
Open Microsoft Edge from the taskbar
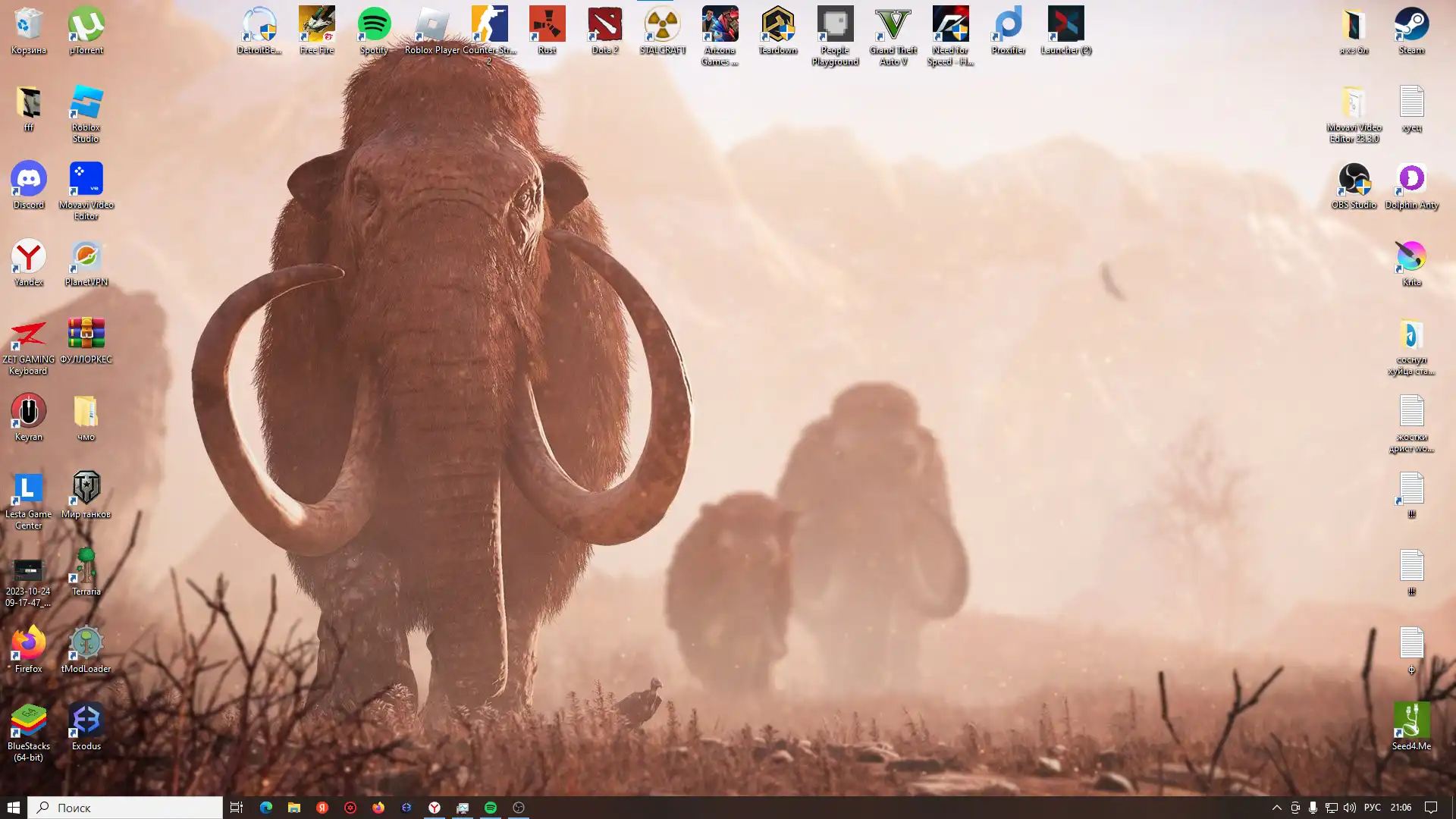[265, 808]
